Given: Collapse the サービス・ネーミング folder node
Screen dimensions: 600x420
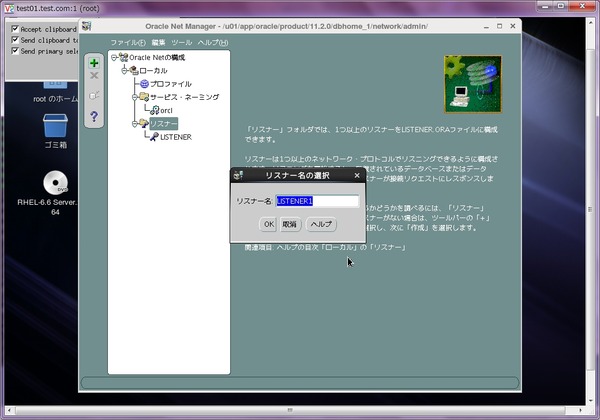Looking at the screenshot, I should (x=135, y=97).
